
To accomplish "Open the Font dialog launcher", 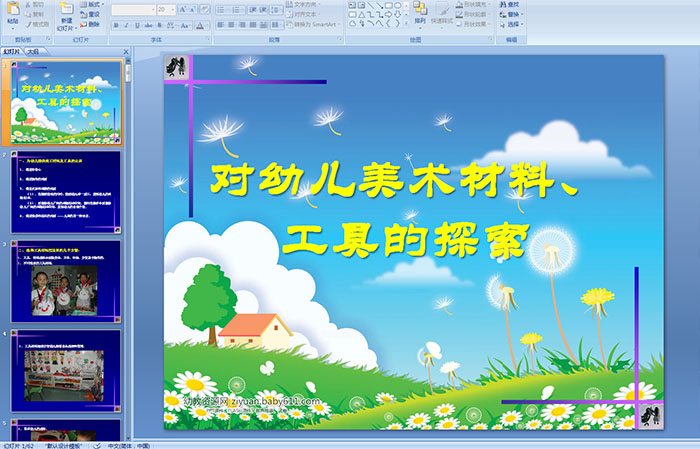I will 208,40.
